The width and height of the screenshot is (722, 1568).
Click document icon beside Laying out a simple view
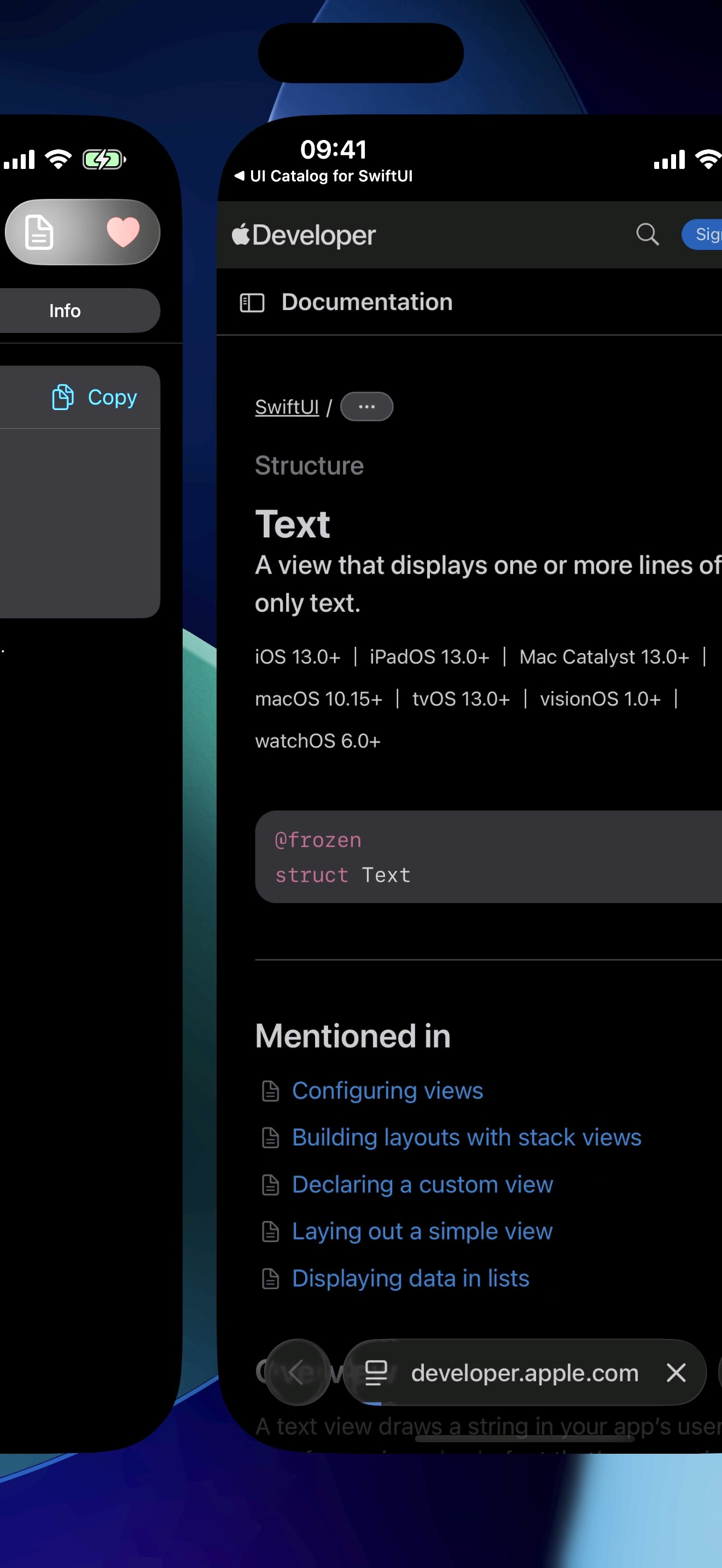pyautogui.click(x=270, y=1231)
